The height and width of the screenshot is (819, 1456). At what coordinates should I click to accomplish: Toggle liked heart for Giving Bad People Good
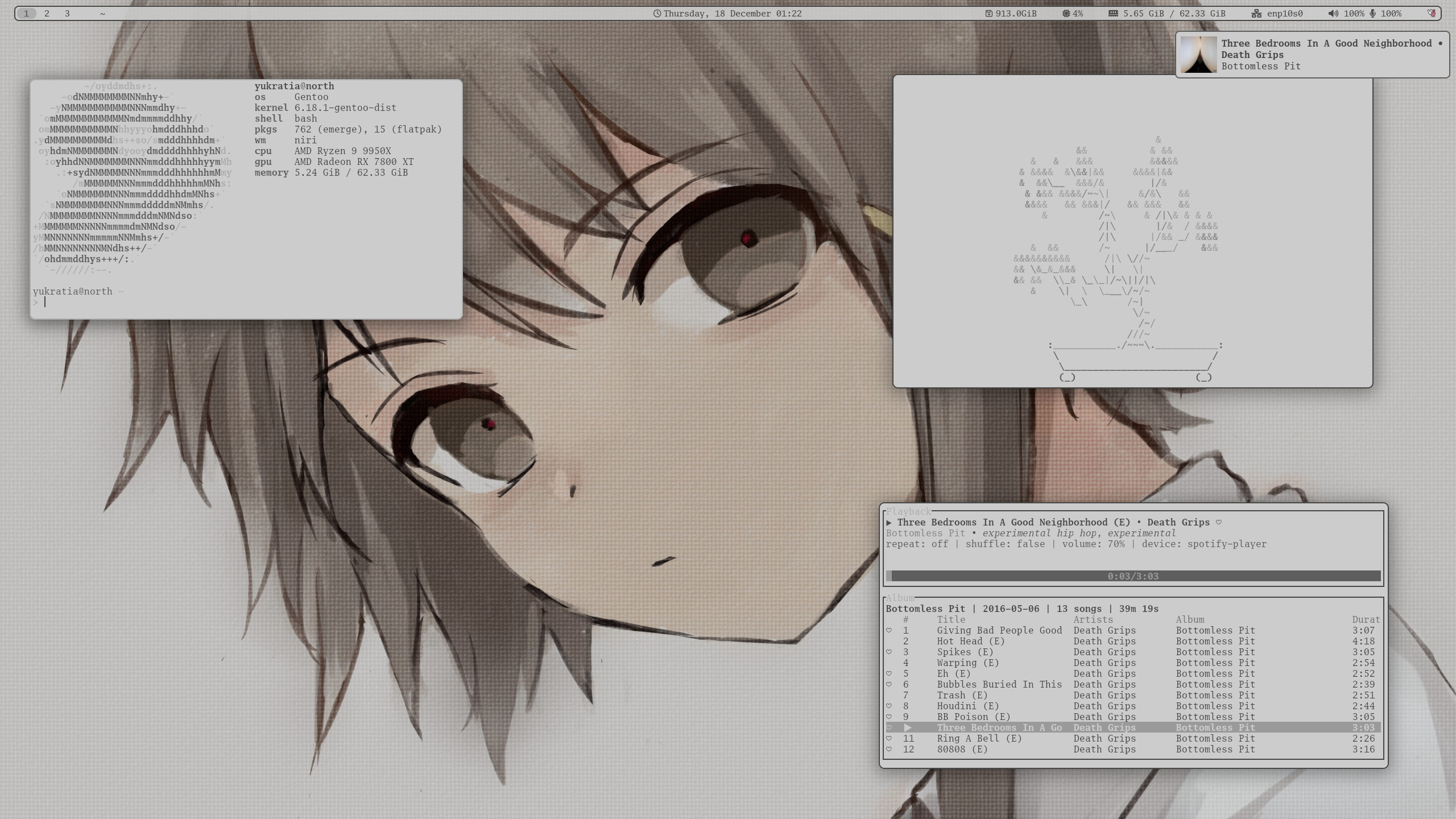[889, 630]
